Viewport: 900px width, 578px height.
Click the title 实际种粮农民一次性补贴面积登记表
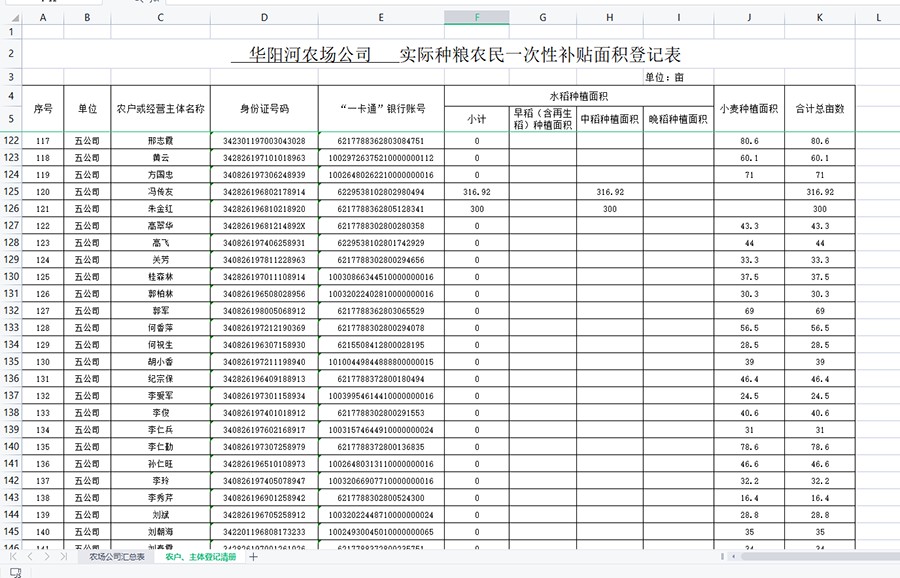point(540,55)
